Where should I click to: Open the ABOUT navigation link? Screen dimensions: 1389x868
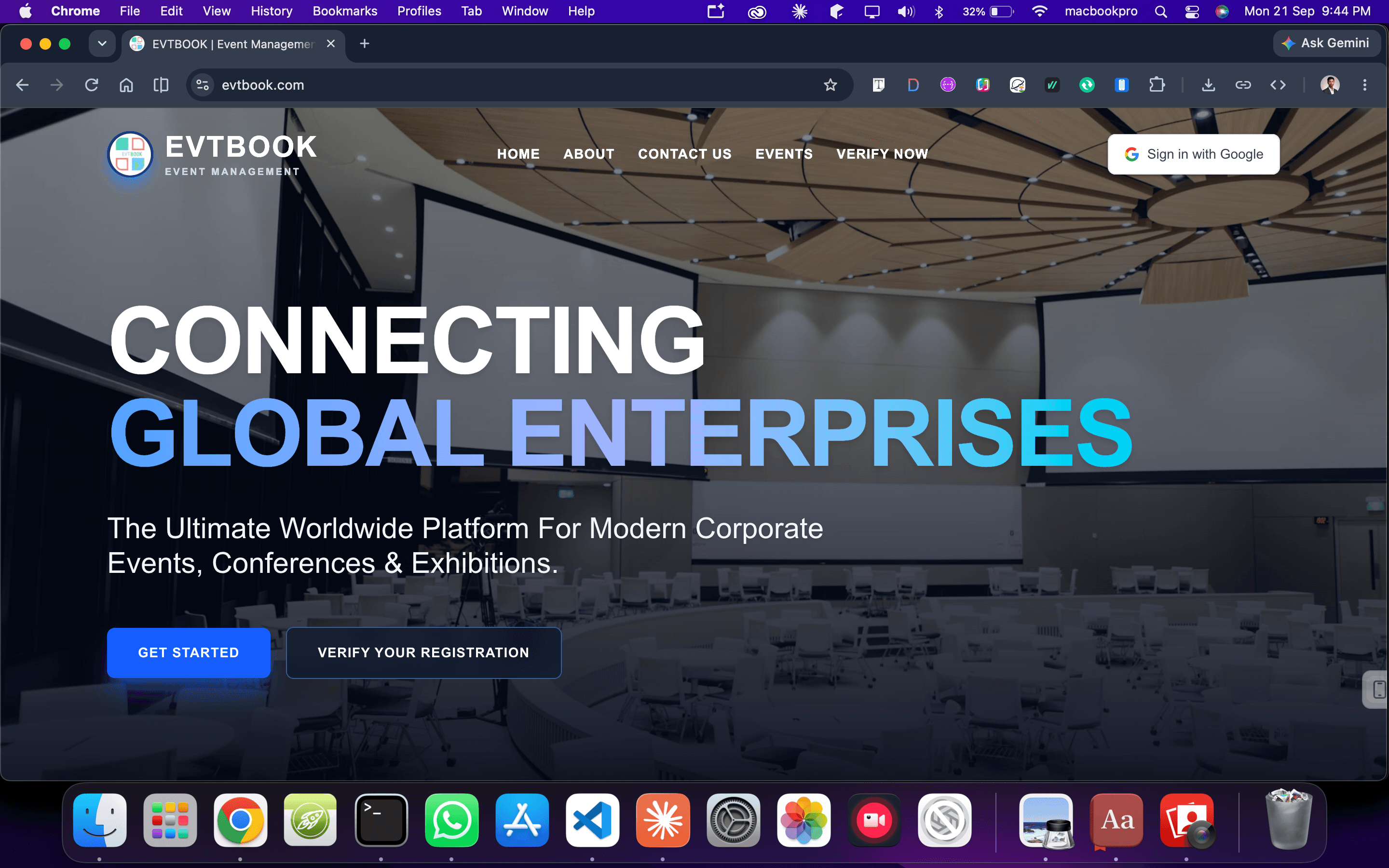pyautogui.click(x=589, y=154)
